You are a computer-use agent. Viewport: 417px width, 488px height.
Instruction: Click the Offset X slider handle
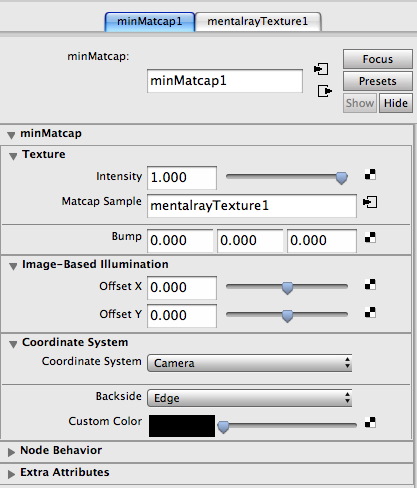pyautogui.click(x=287, y=288)
